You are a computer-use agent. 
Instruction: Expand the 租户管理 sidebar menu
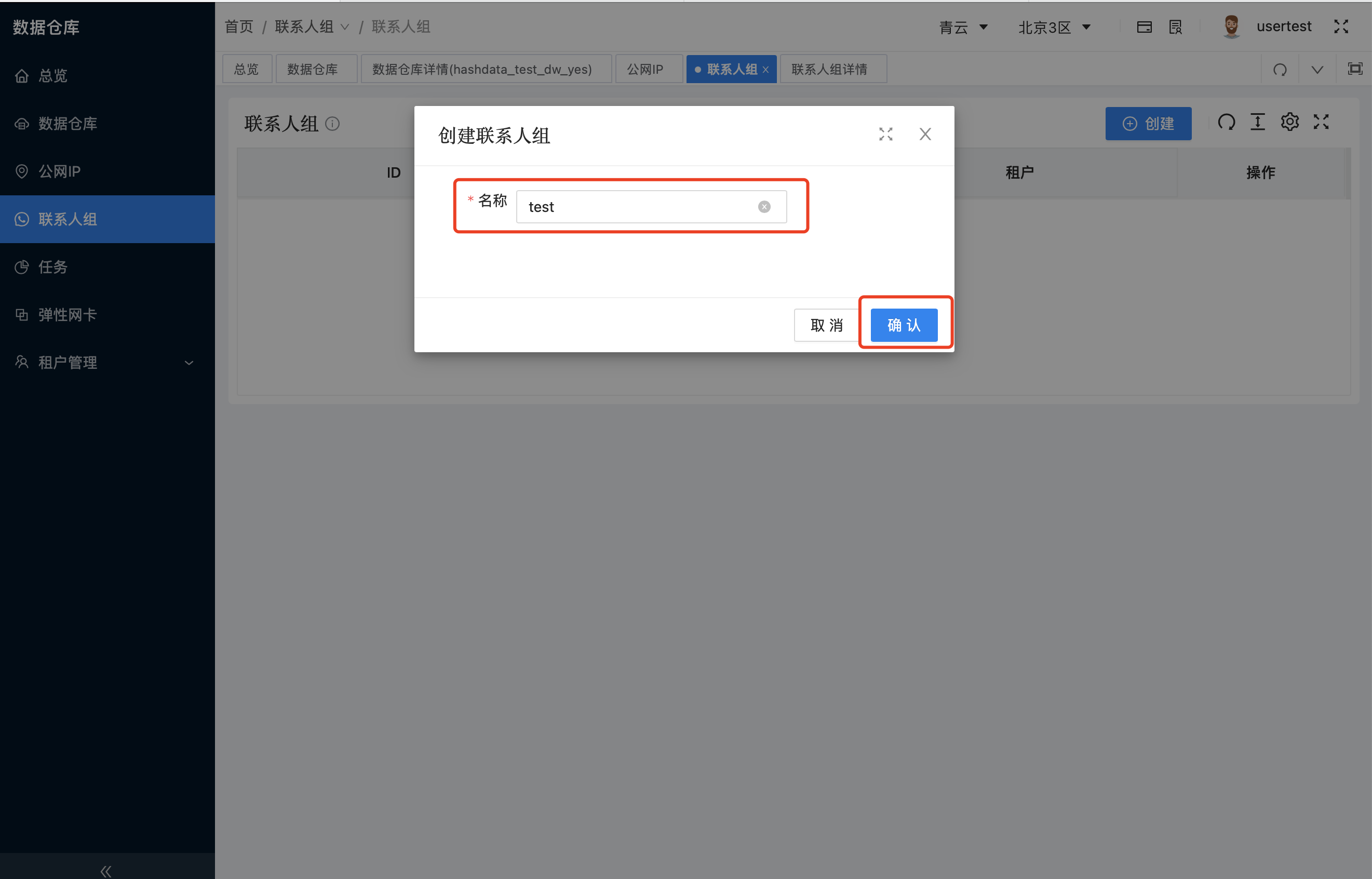[x=68, y=362]
